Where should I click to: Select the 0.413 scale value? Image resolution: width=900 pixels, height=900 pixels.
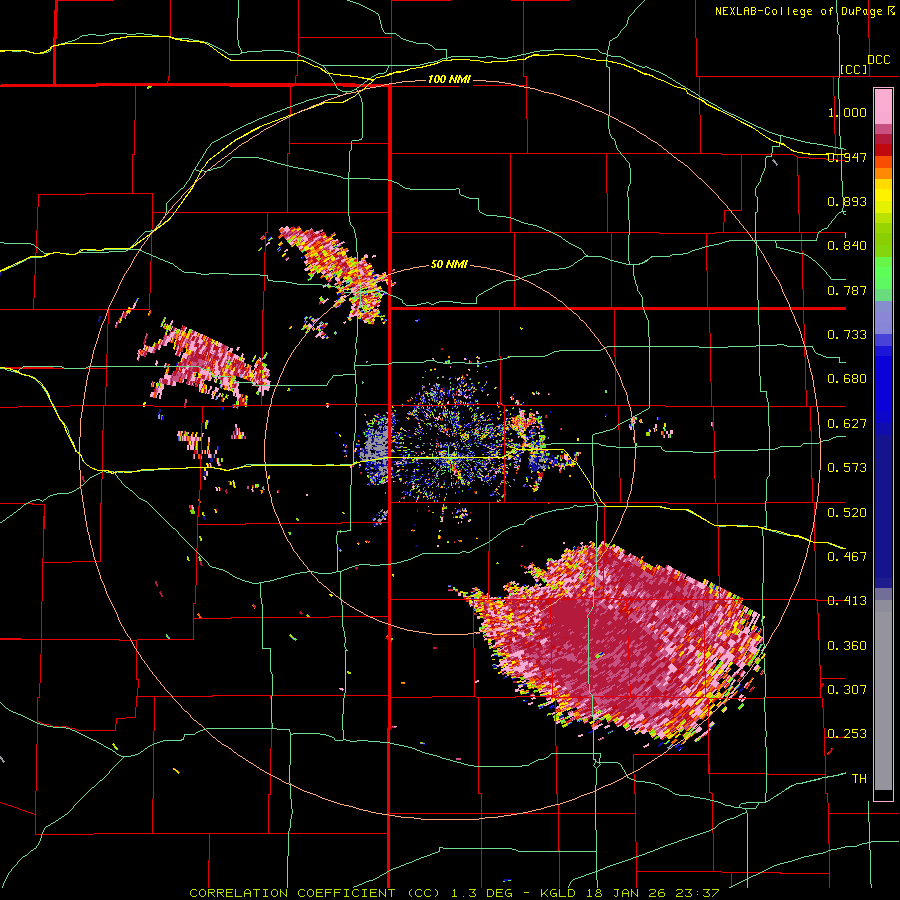tap(847, 601)
